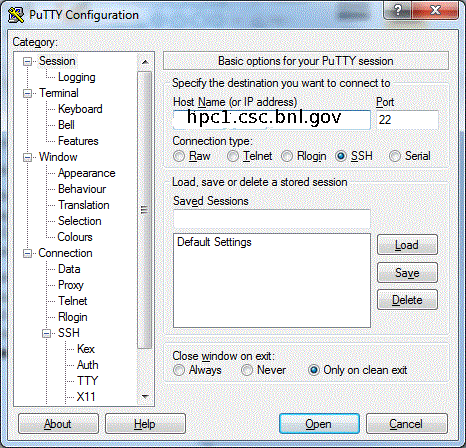Screen dimensions: 466x448
Task: Open the Keyboard settings category
Action: 80,109
